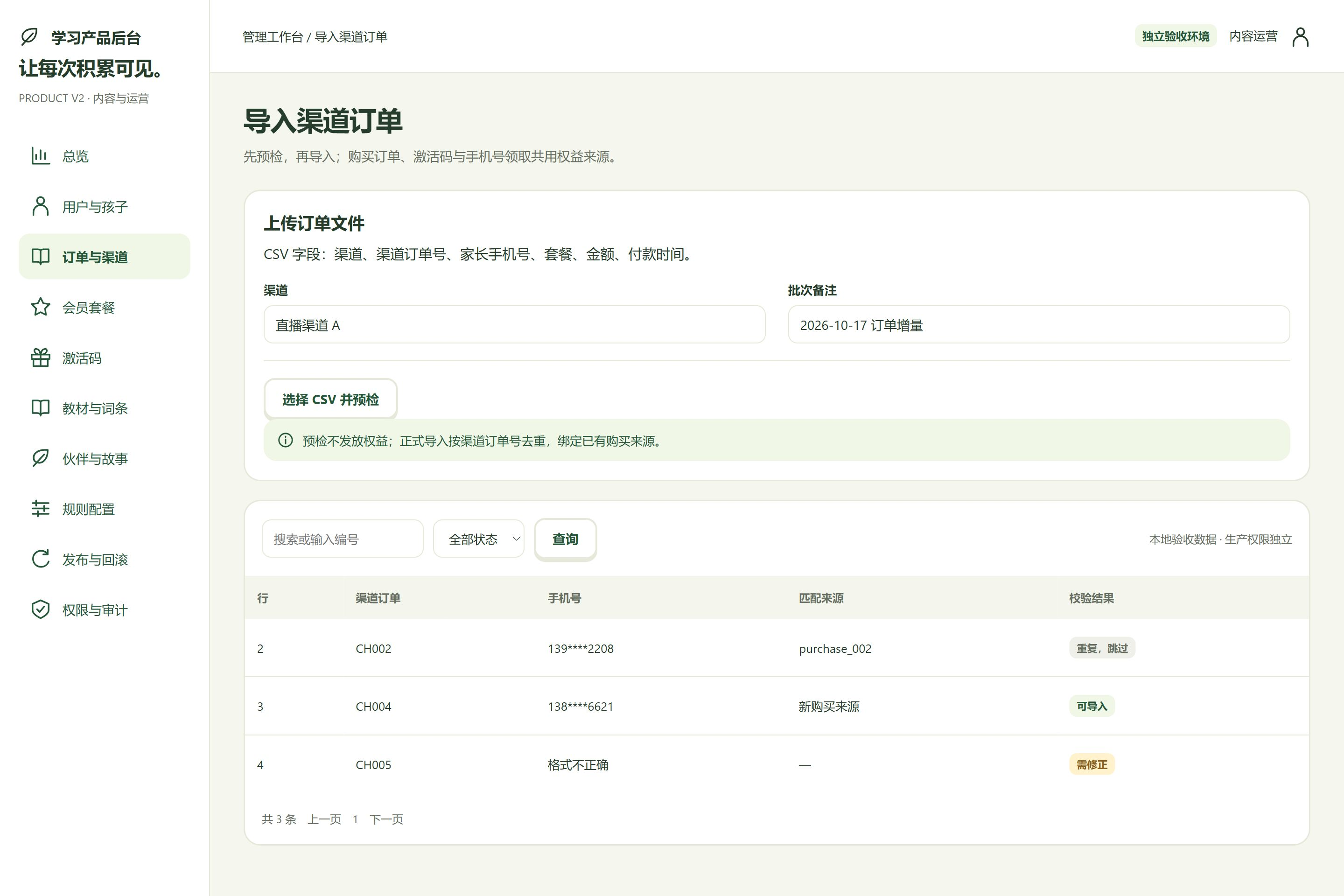Image resolution: width=1344 pixels, height=896 pixels.
Task: Click the 校验结果 column header
Action: 1092,598
